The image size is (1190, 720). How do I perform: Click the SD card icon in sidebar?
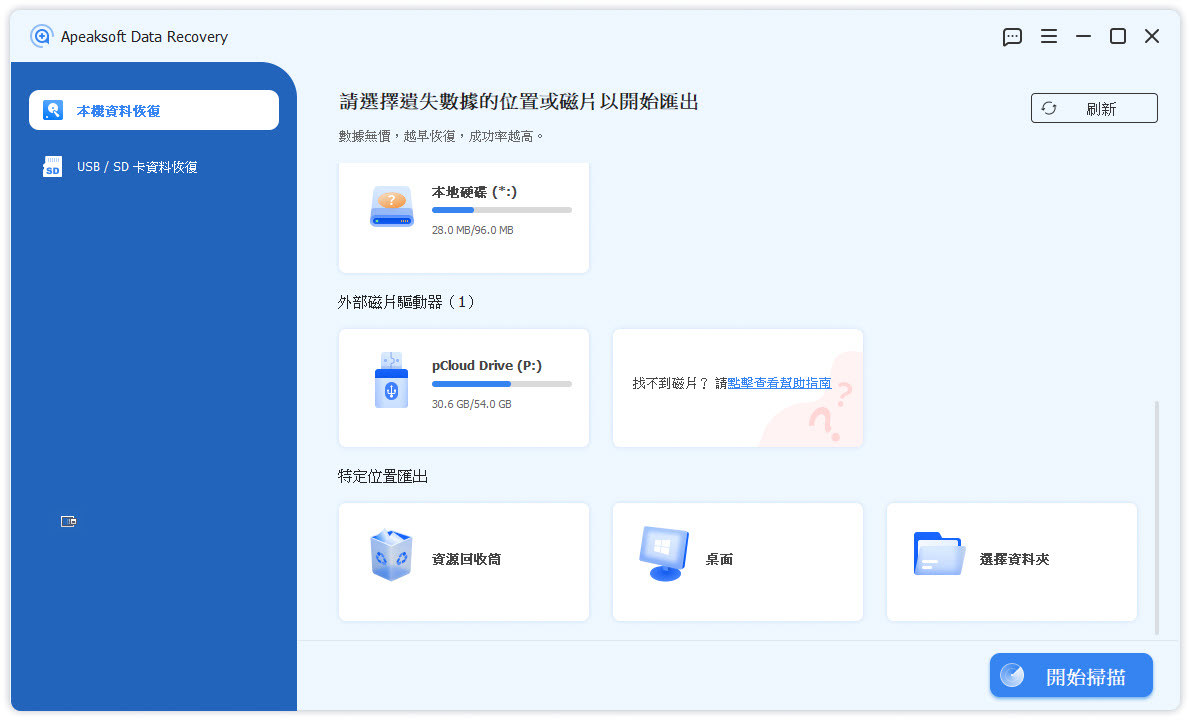(52, 166)
